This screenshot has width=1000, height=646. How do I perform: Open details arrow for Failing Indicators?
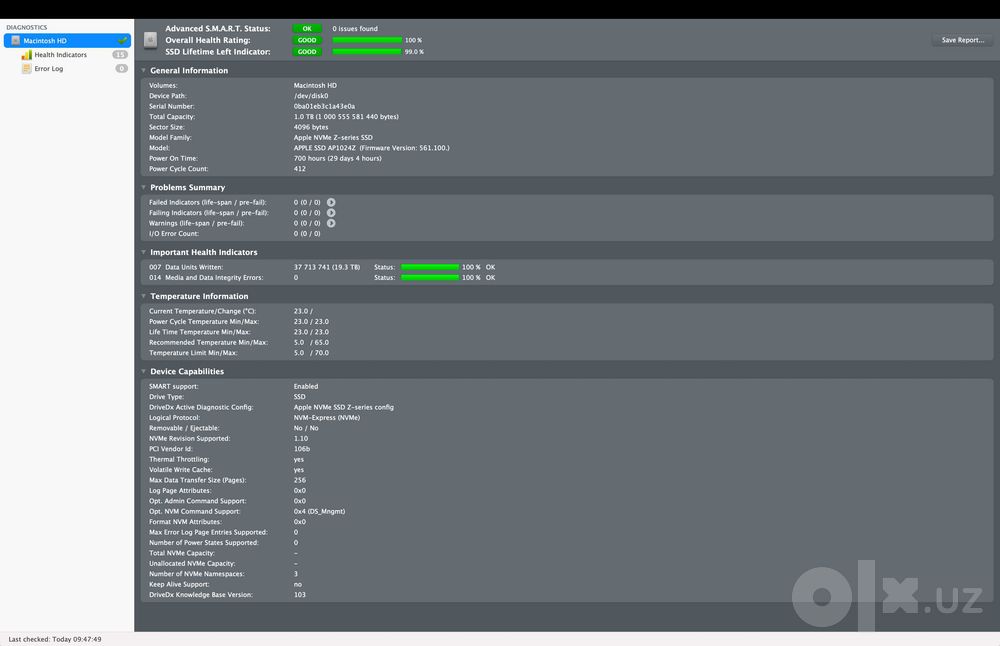pyautogui.click(x=331, y=213)
